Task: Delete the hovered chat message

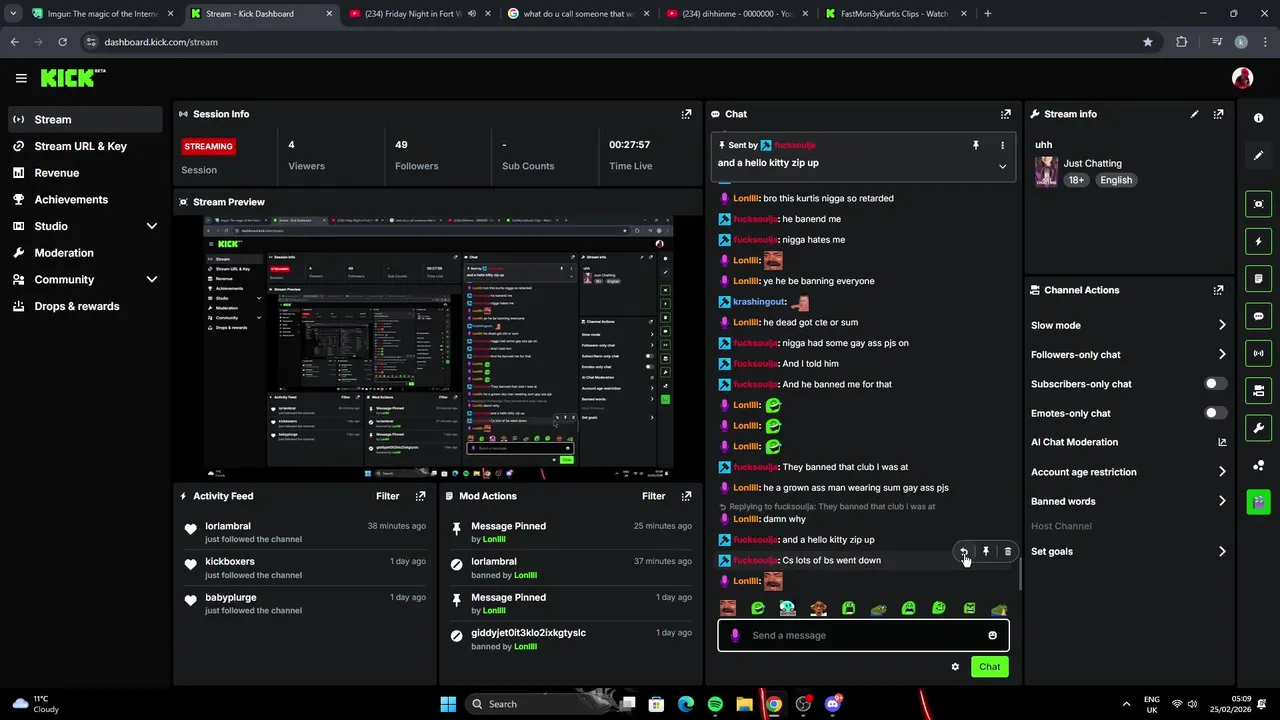Action: (1007, 551)
